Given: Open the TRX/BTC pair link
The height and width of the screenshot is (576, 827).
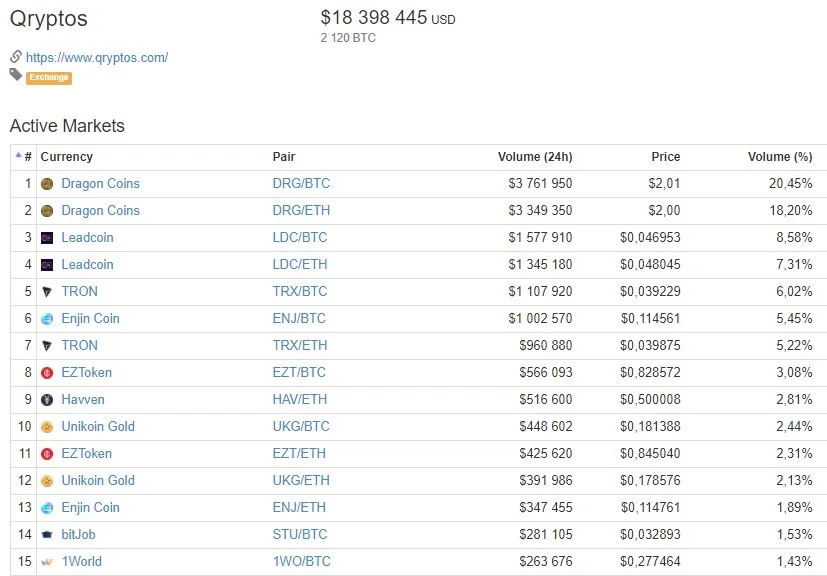Looking at the screenshot, I should [300, 291].
